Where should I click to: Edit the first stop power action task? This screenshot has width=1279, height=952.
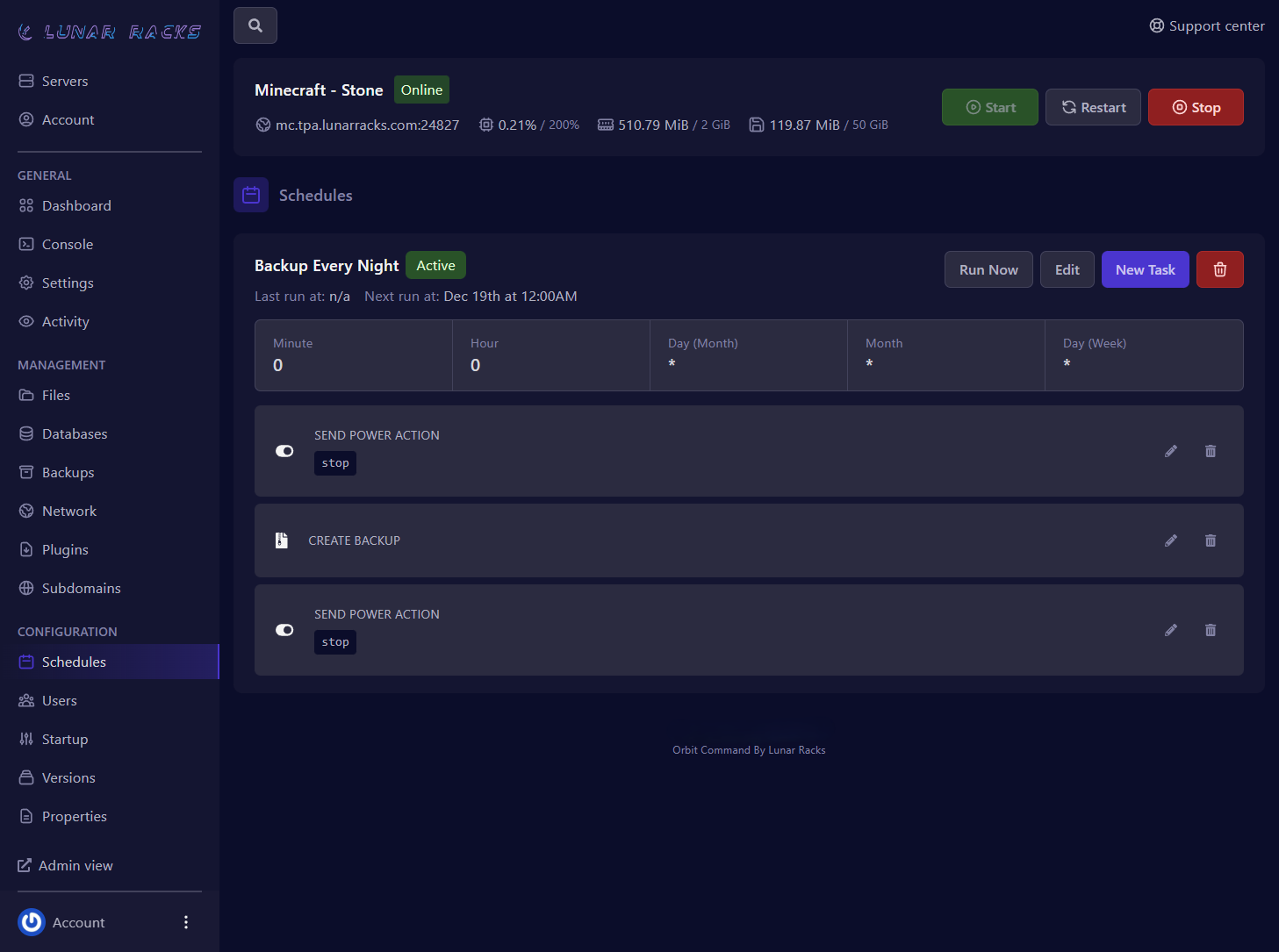pos(1170,451)
